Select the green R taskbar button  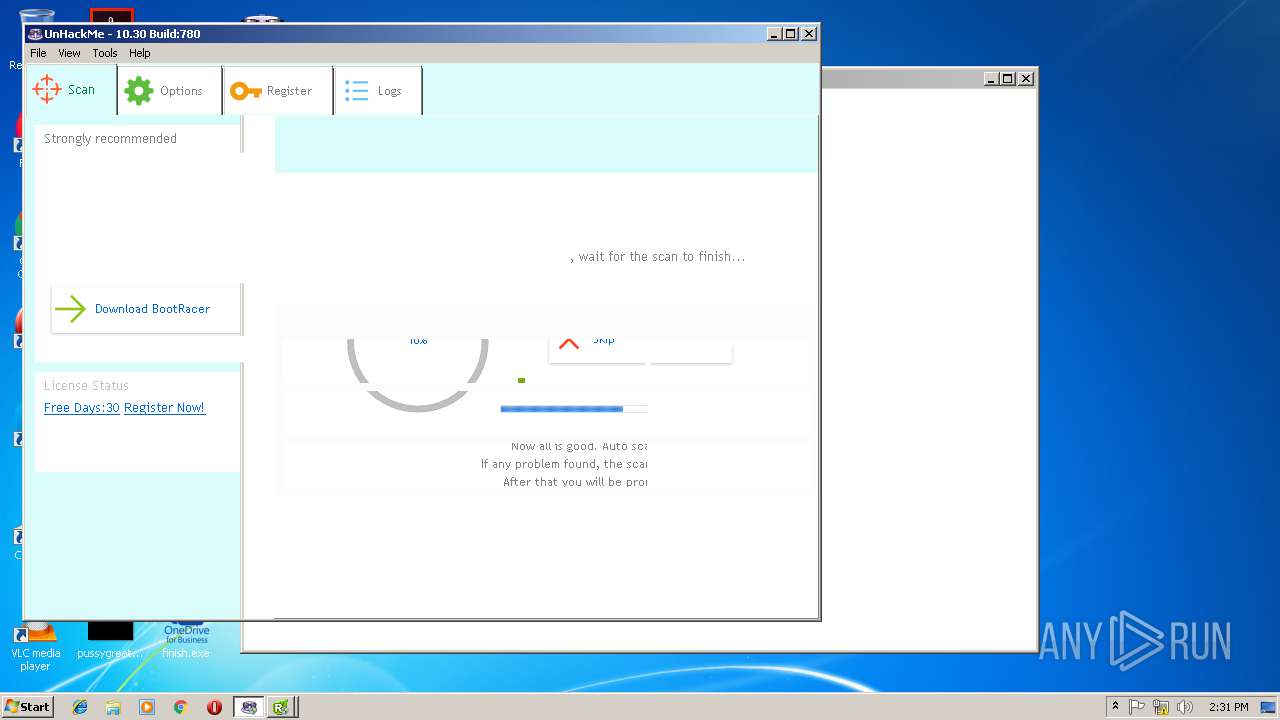(281, 707)
